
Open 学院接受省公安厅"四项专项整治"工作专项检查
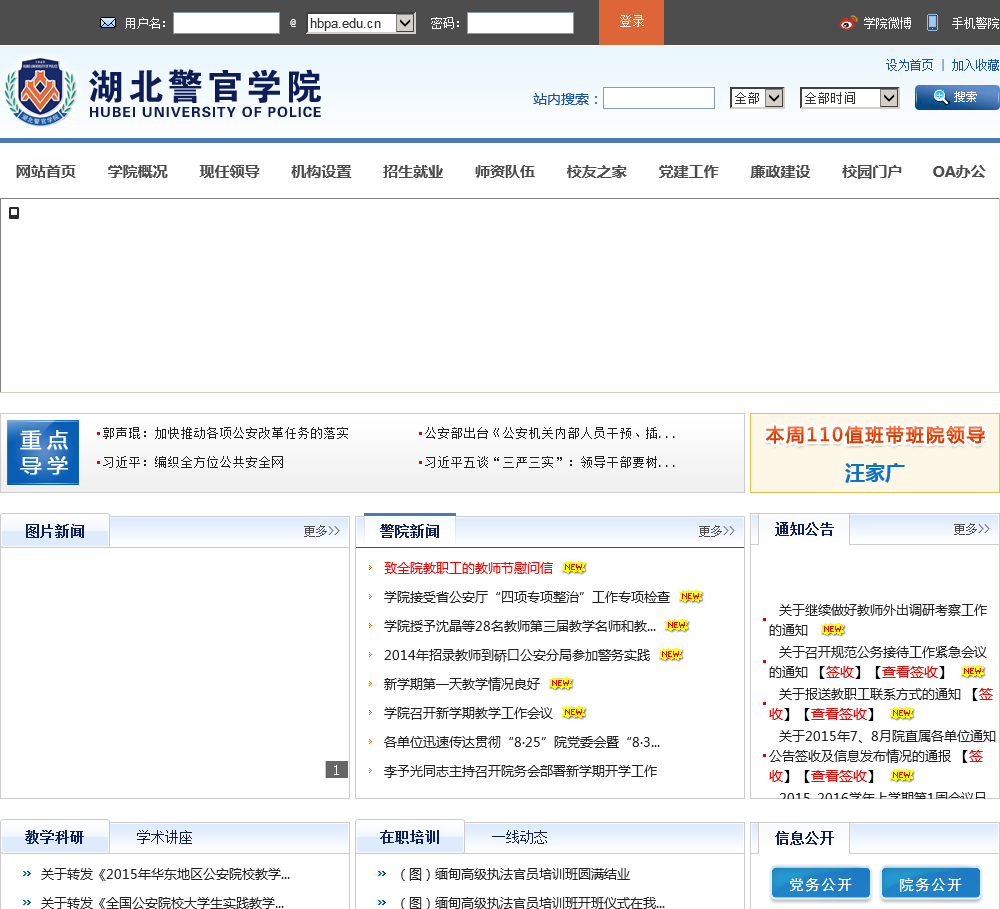[527, 596]
